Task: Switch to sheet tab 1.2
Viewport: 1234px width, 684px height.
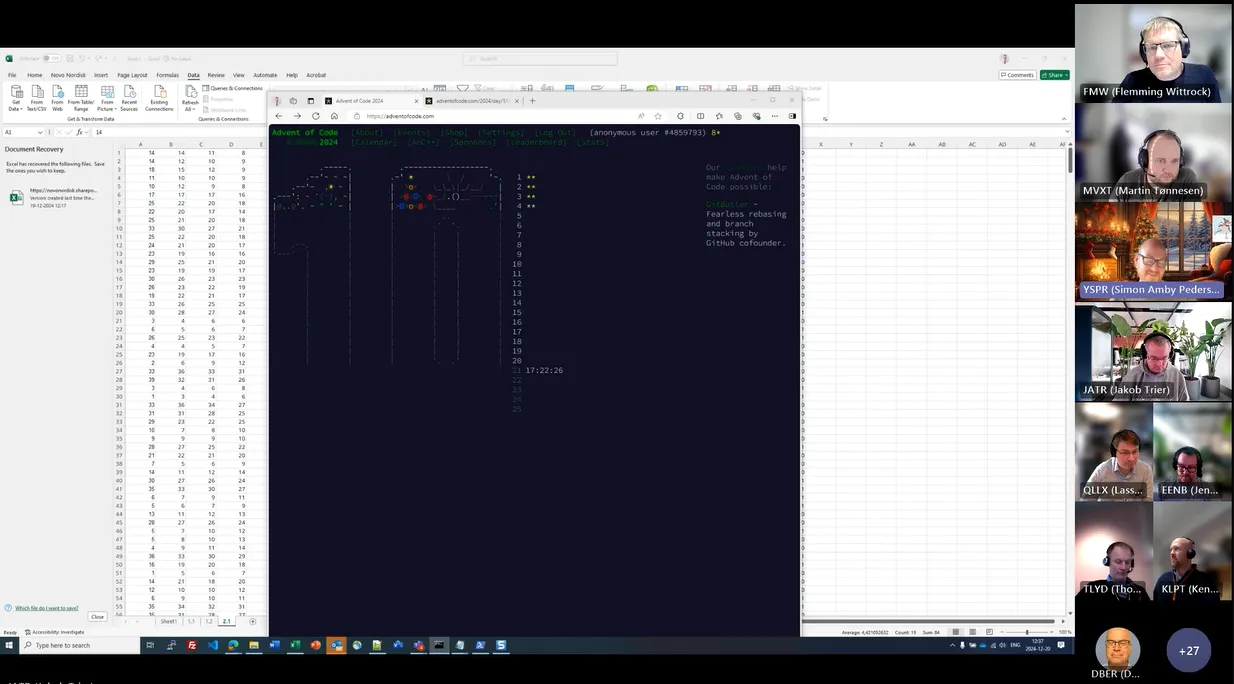Action: coord(209,621)
